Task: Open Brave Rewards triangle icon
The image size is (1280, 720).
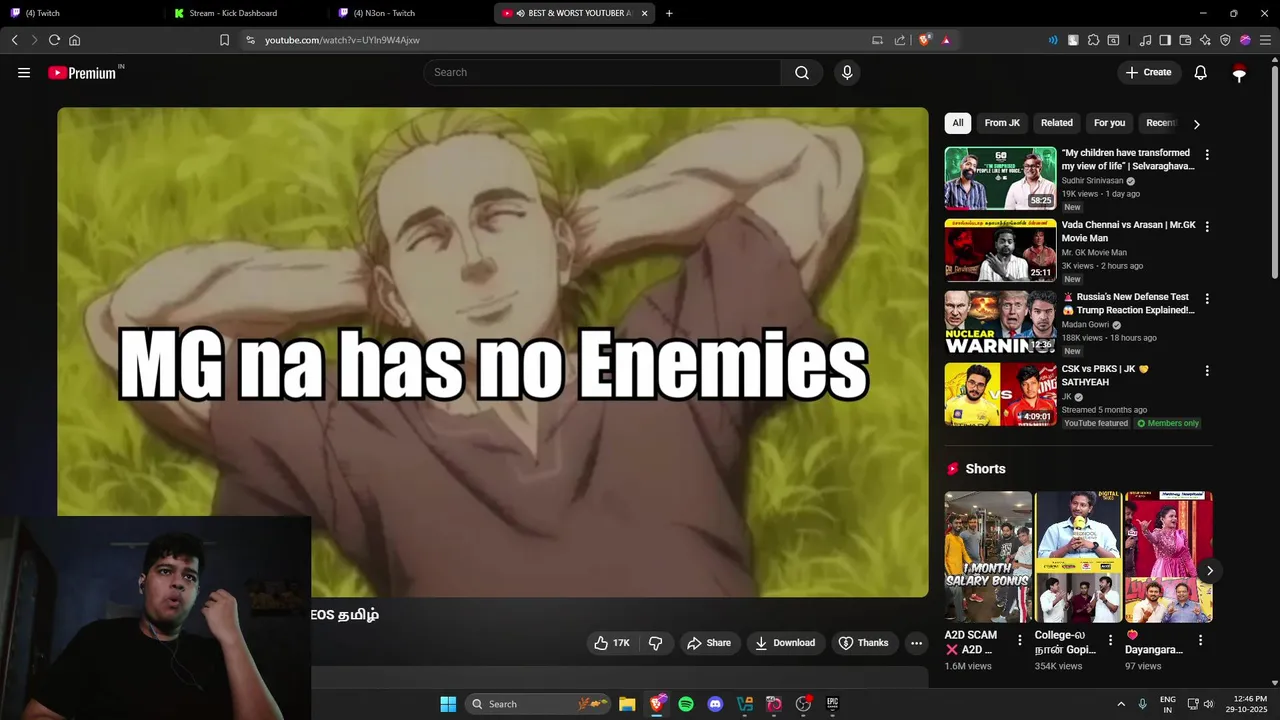Action: click(x=946, y=40)
